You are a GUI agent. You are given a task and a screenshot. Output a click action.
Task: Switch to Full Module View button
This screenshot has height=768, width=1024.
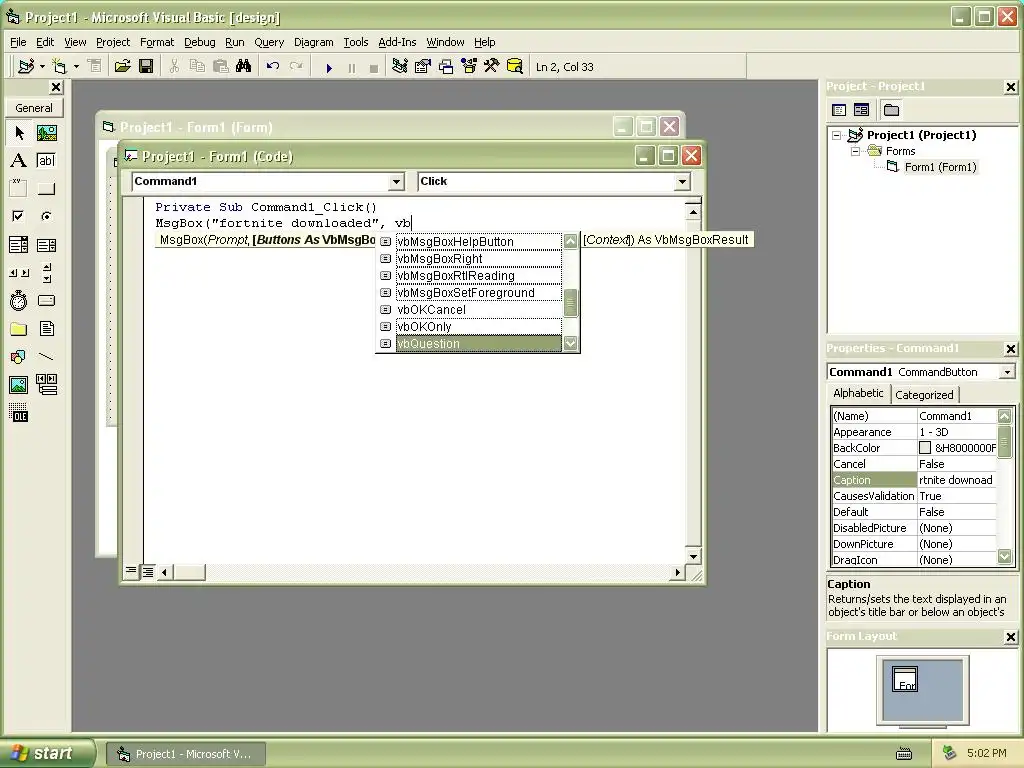pos(148,572)
